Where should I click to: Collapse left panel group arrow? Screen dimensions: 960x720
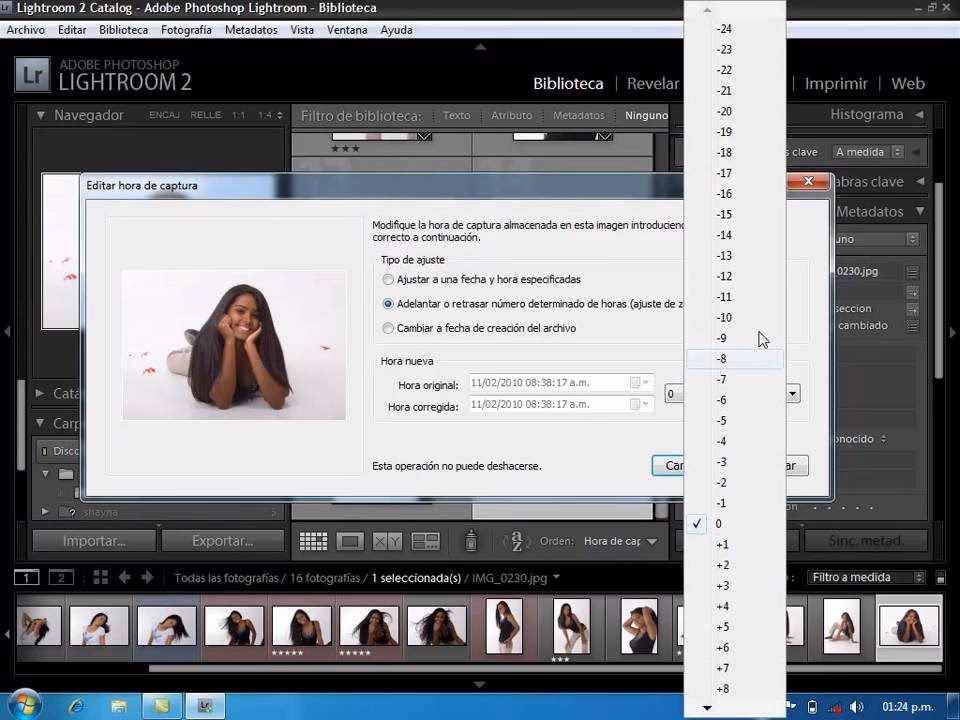[7, 332]
